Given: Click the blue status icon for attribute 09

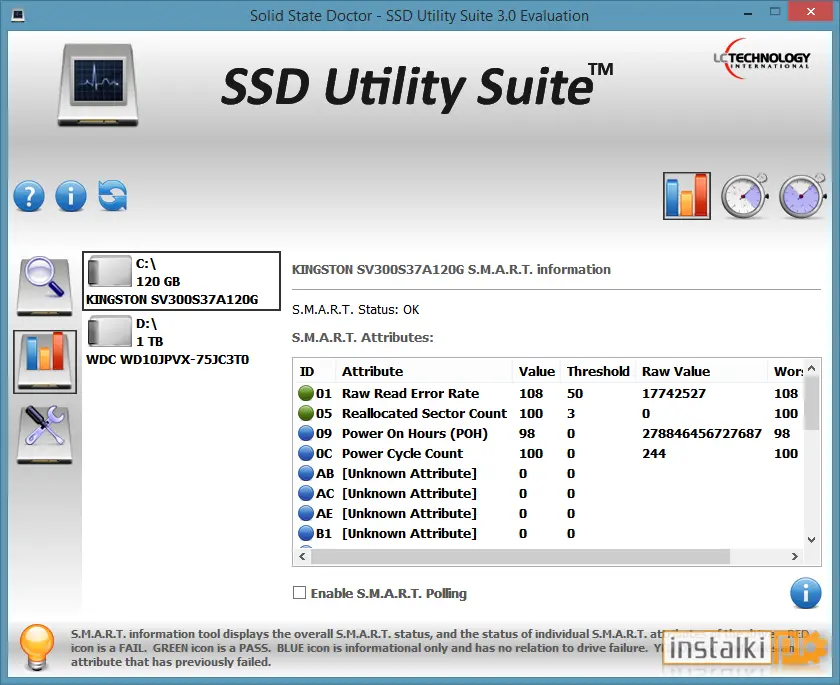Looking at the screenshot, I should tap(306, 433).
